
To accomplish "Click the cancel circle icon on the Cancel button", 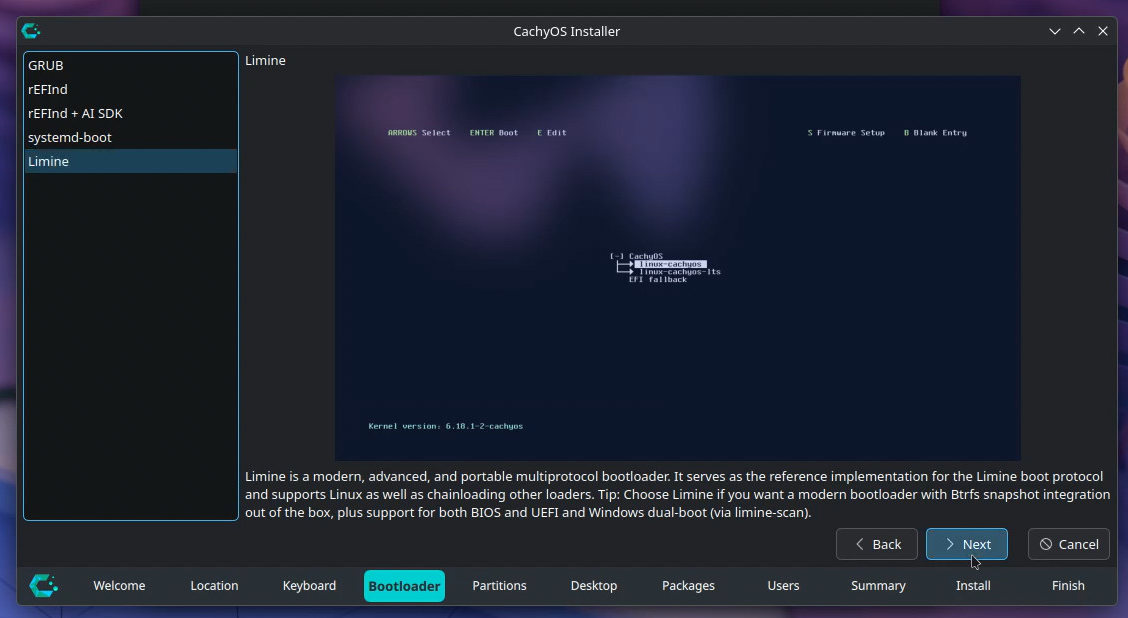I will 1046,544.
